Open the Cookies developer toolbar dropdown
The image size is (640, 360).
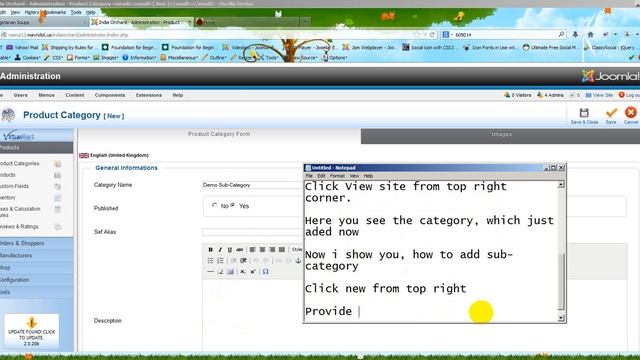click(x=28, y=58)
